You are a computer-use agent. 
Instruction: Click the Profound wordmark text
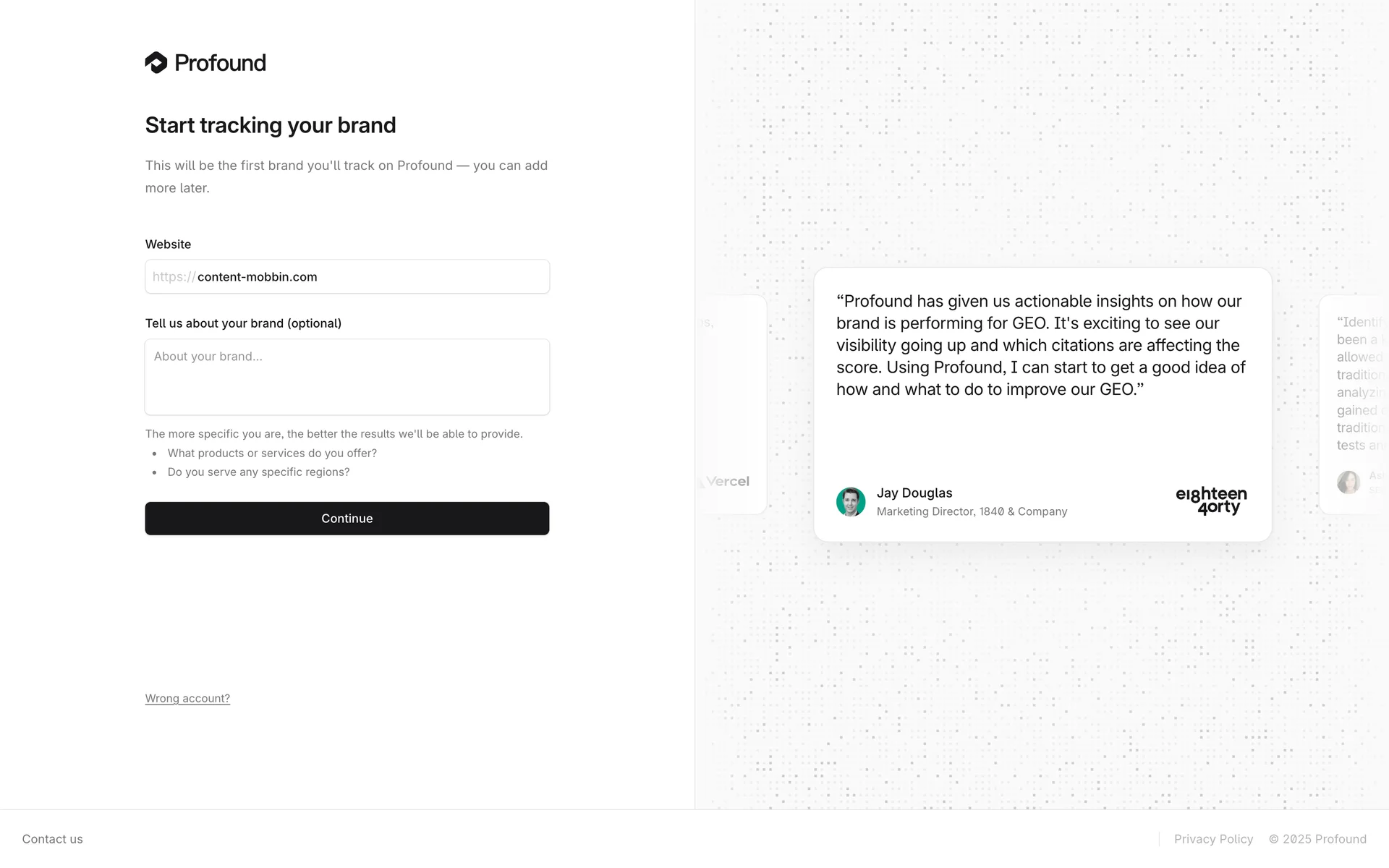click(220, 63)
